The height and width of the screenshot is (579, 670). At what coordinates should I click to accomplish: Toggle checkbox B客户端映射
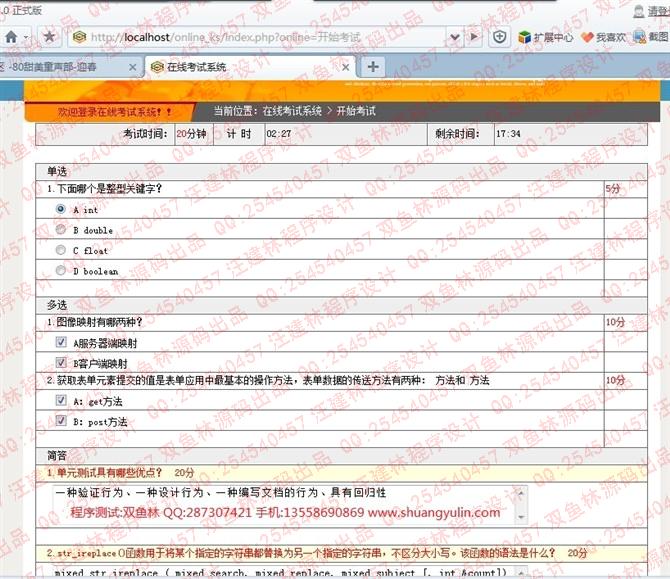[61, 362]
